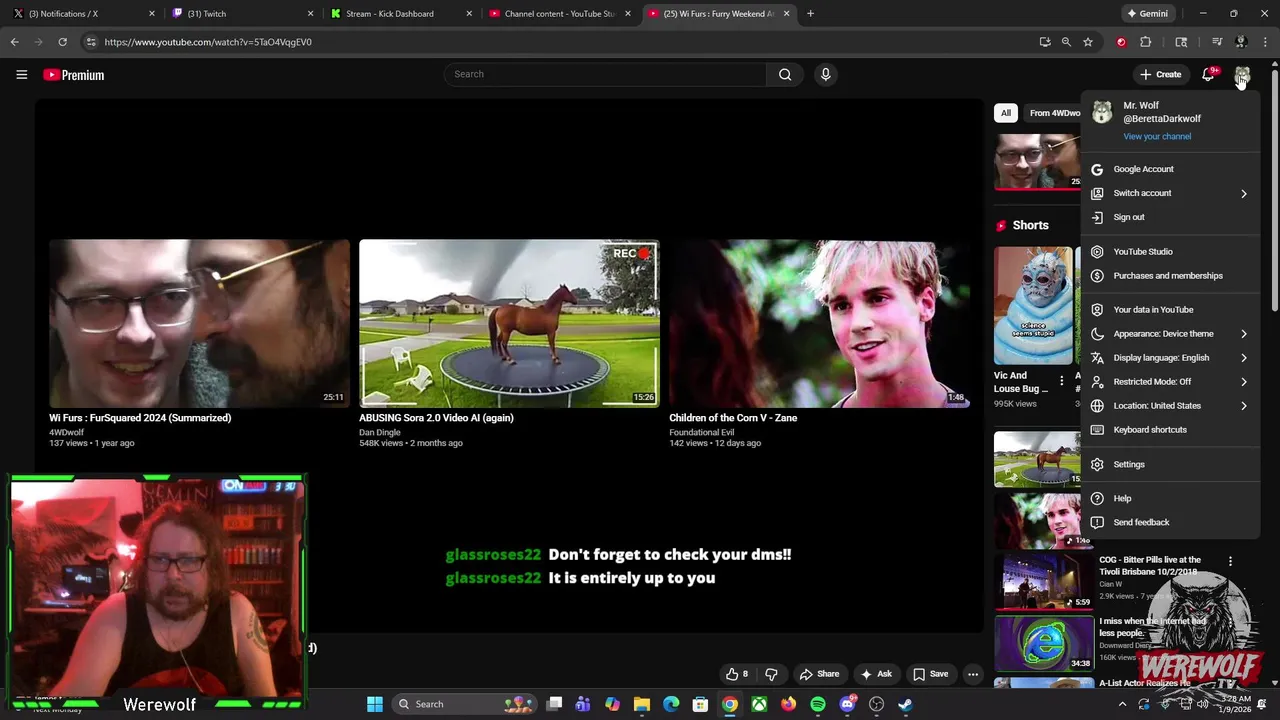Like the video with thumbs-up button
1280x720 pixels.
point(737,674)
